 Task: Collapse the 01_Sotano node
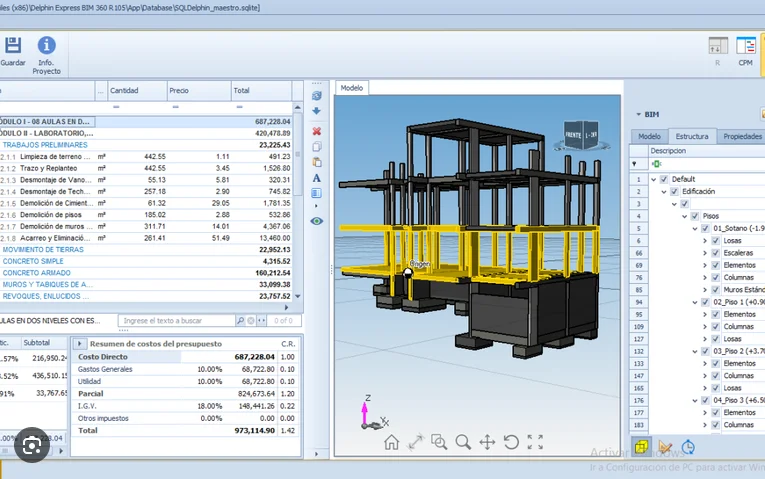coord(695,228)
